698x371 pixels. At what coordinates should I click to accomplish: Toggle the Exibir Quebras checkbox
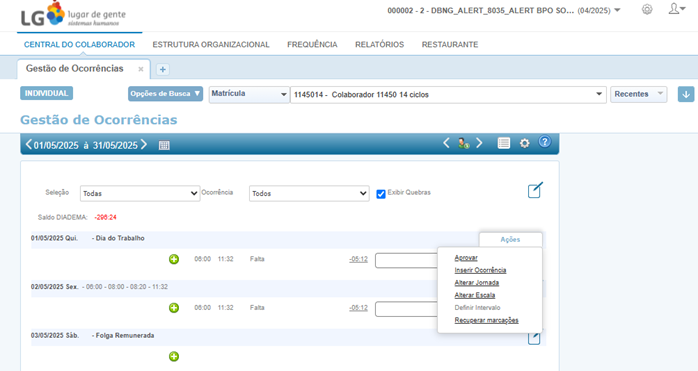tap(381, 194)
